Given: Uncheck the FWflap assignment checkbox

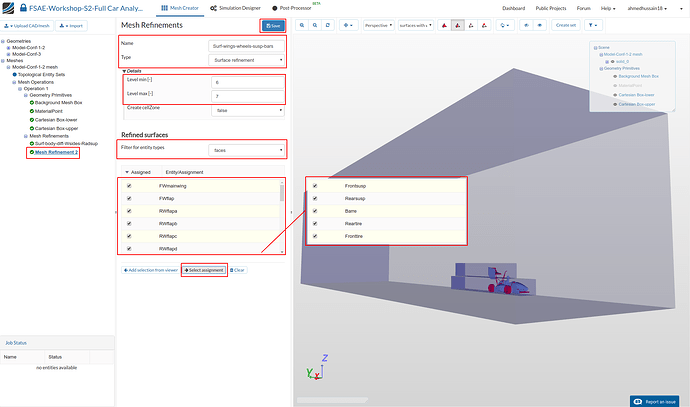Looking at the screenshot, I should click(129, 198).
